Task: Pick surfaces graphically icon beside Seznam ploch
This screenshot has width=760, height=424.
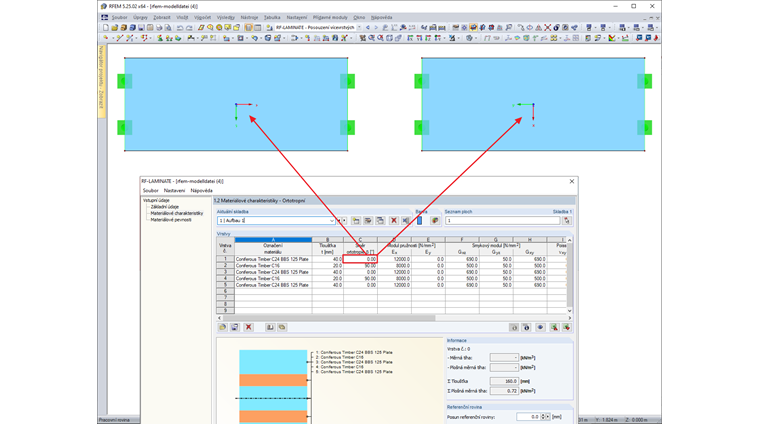Action: 566,220
